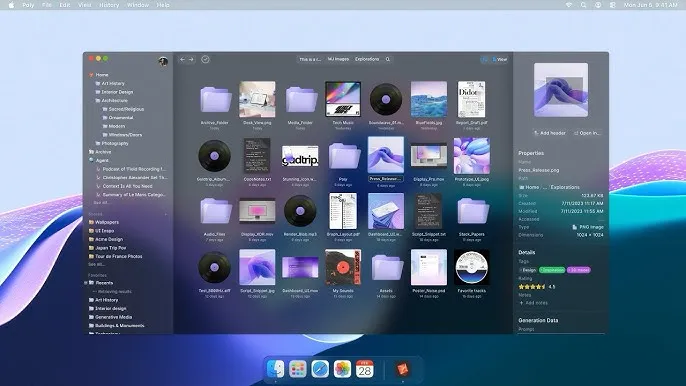Open the Edit menu
Viewport: 686px width, 386px height.
point(65,5)
